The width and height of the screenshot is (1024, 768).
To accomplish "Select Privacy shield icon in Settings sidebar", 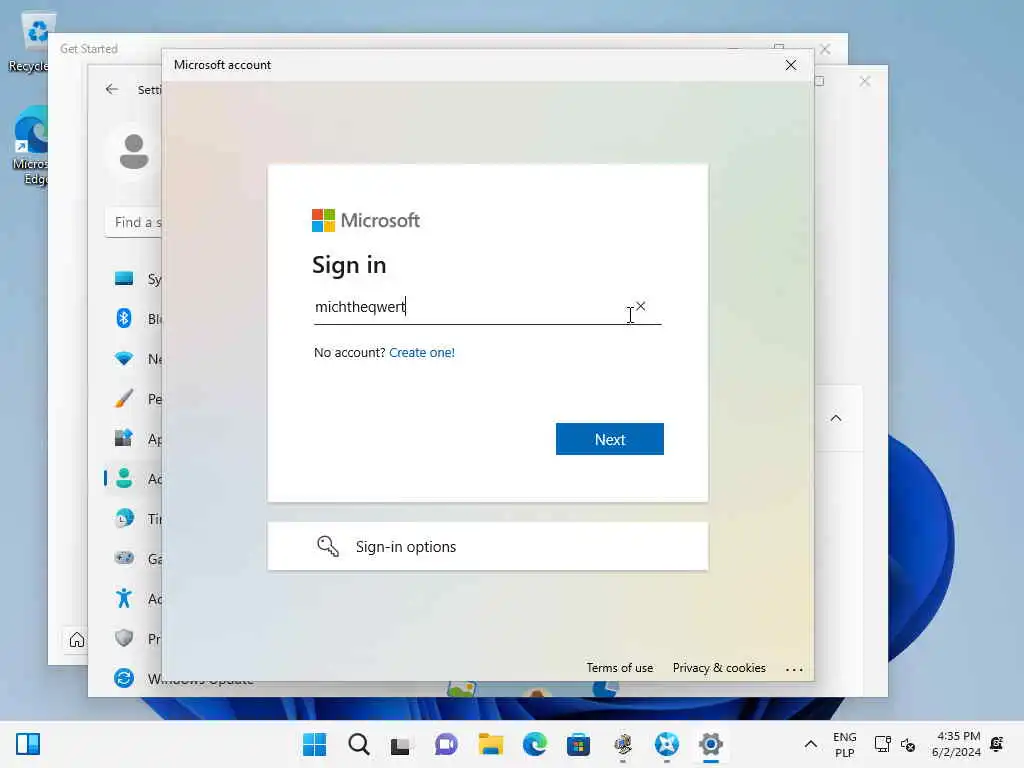I will (x=123, y=638).
